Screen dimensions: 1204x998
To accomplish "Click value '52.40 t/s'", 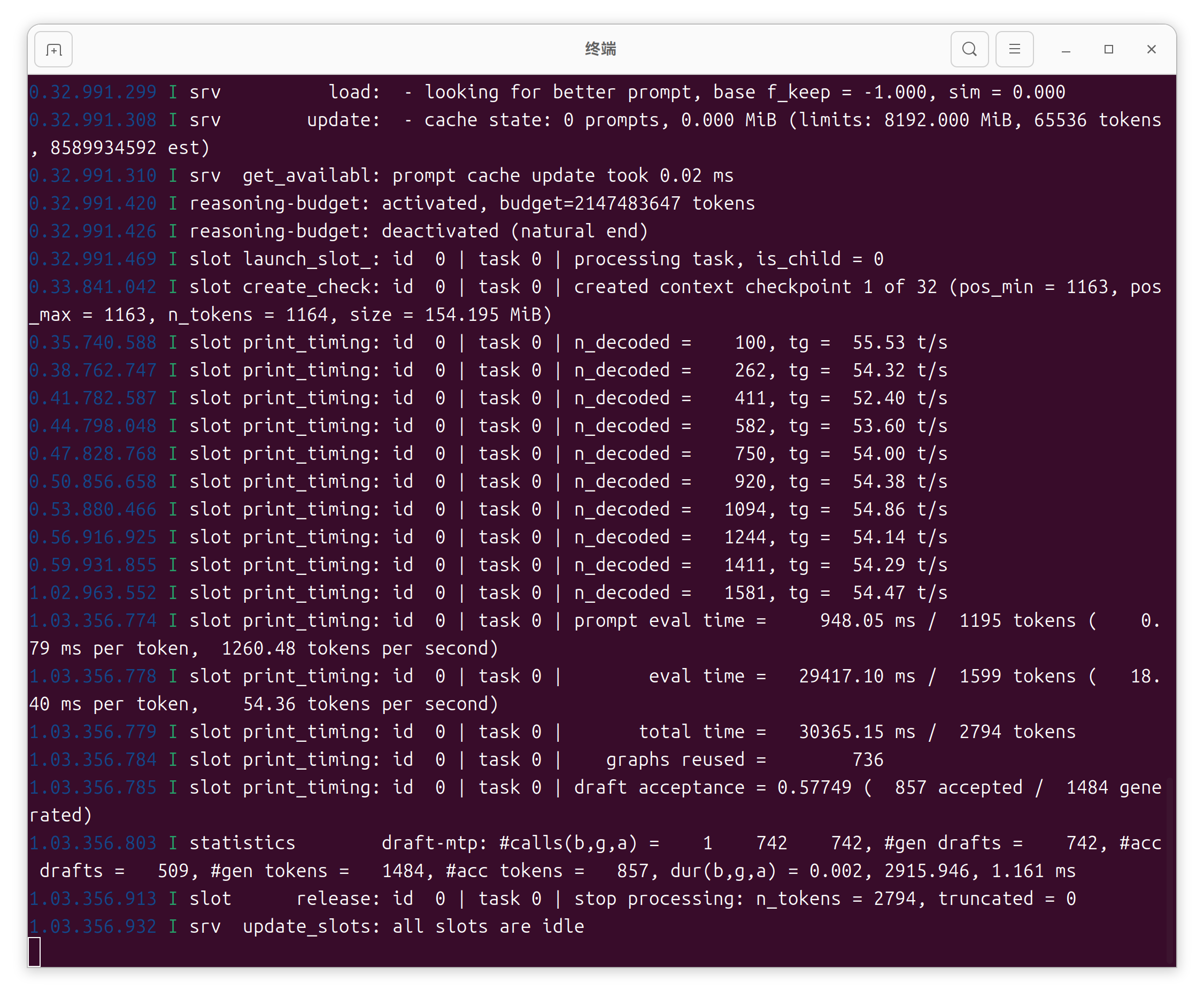I will pos(900,398).
